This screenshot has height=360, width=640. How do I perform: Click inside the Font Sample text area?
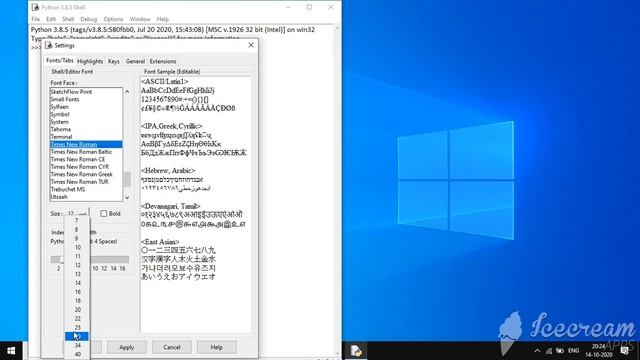tap(196, 204)
